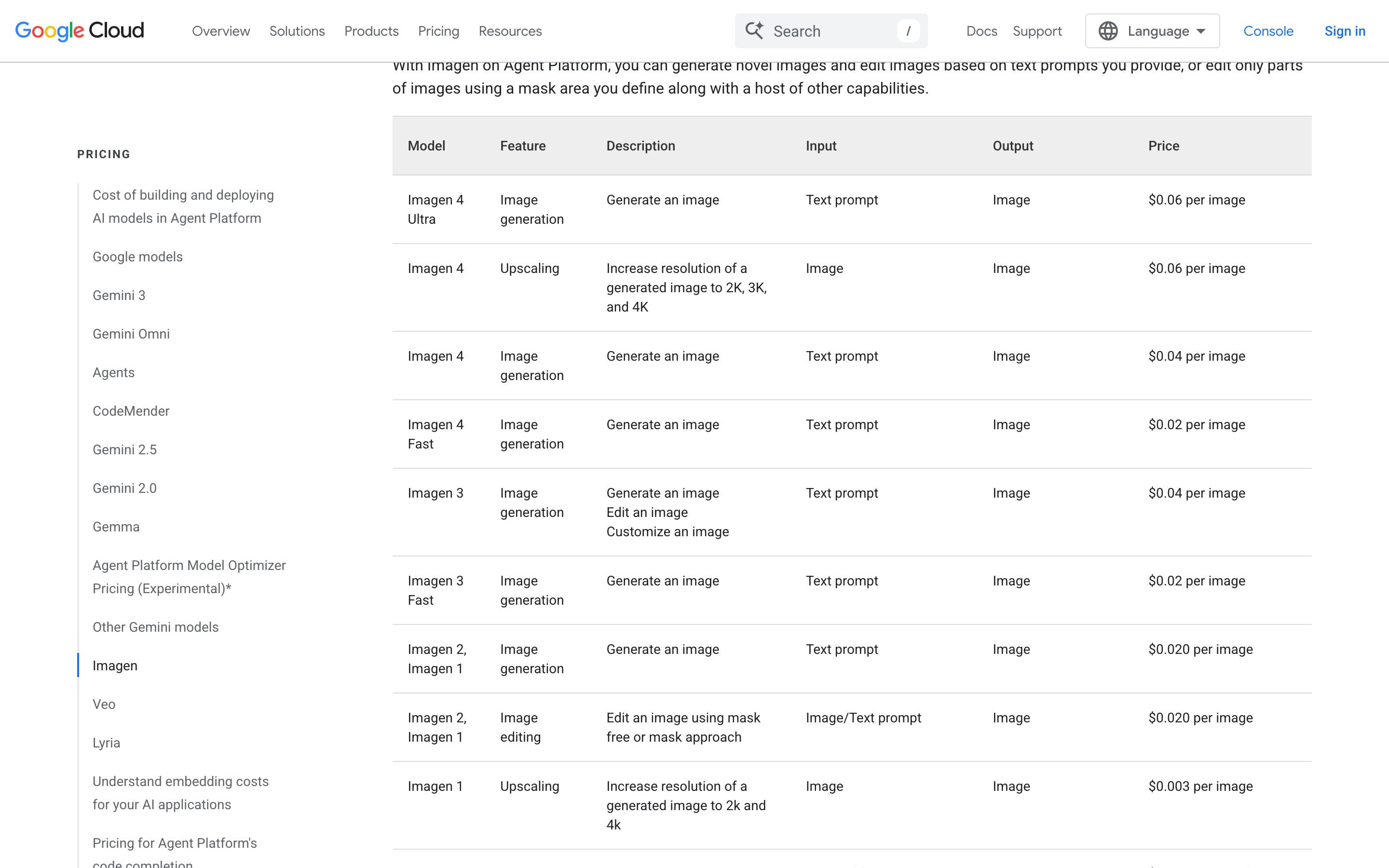Screen dimensions: 1389x868
Task: Select Veo in pricing sidebar
Action: pos(104,704)
